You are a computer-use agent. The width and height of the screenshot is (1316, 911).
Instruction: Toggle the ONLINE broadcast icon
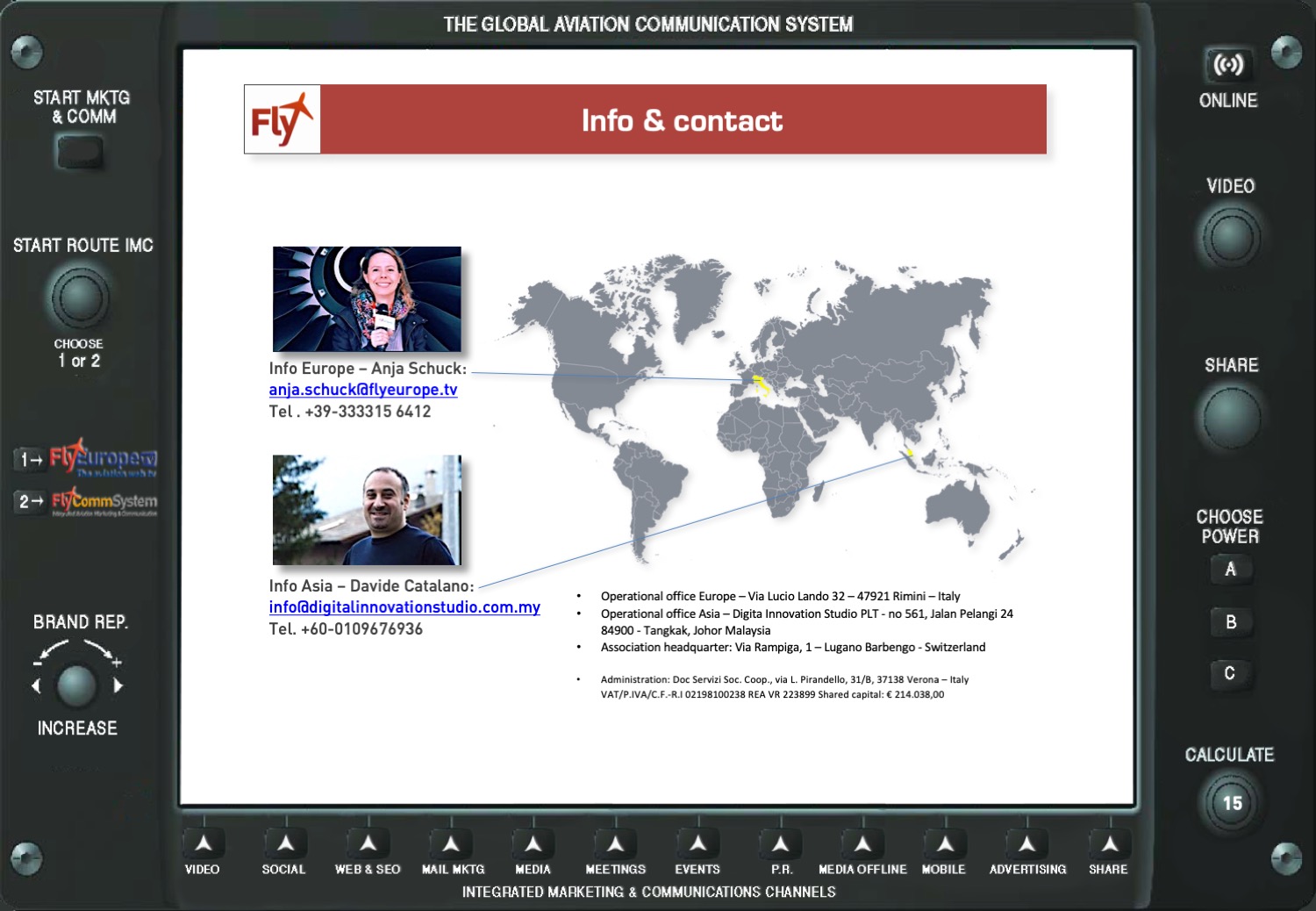pyautogui.click(x=1228, y=65)
